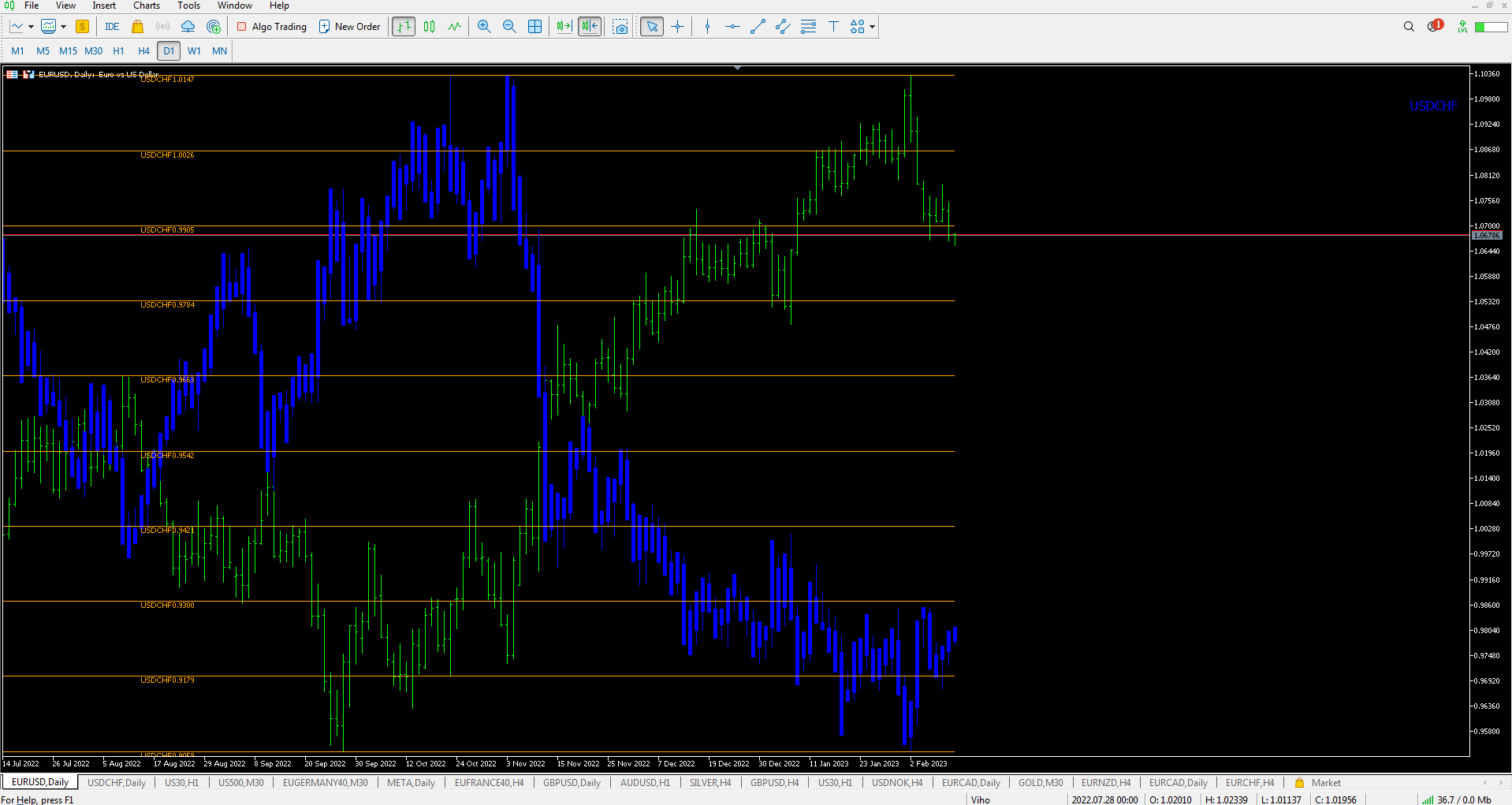Open the dollar symbols icon
The image size is (1512, 805).
point(82,27)
